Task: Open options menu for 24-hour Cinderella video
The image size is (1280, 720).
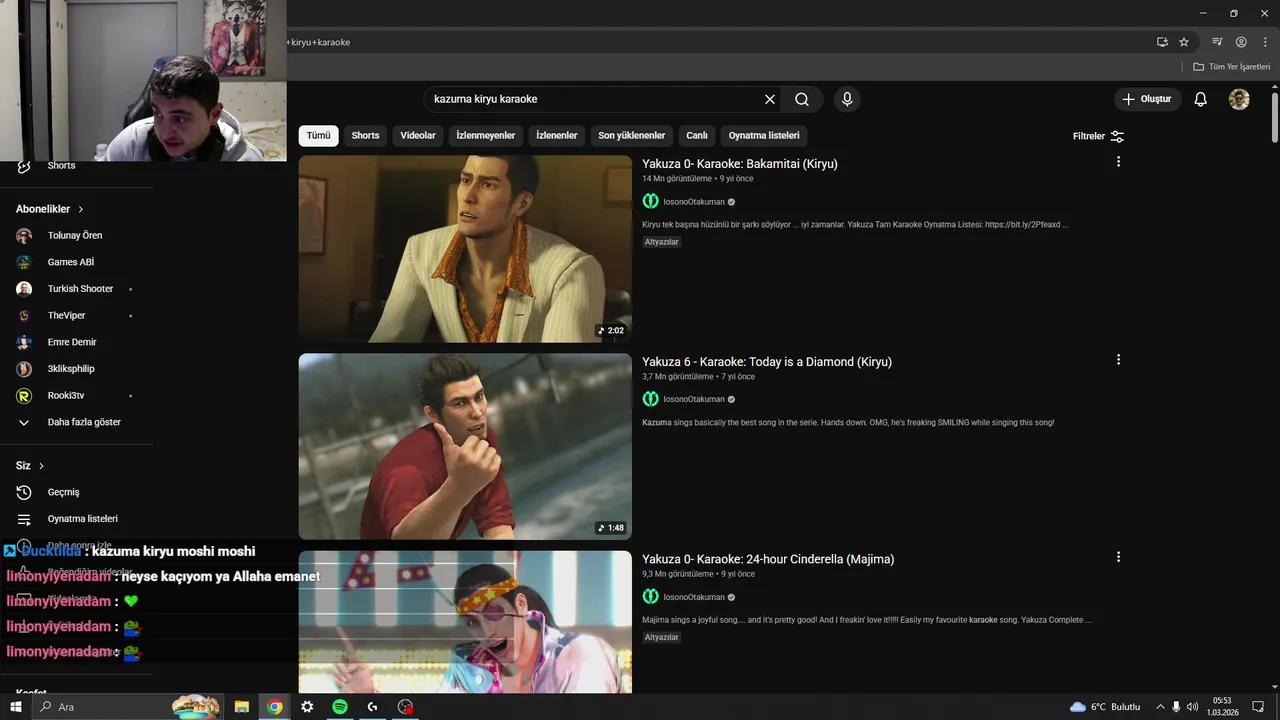Action: coord(1118,557)
